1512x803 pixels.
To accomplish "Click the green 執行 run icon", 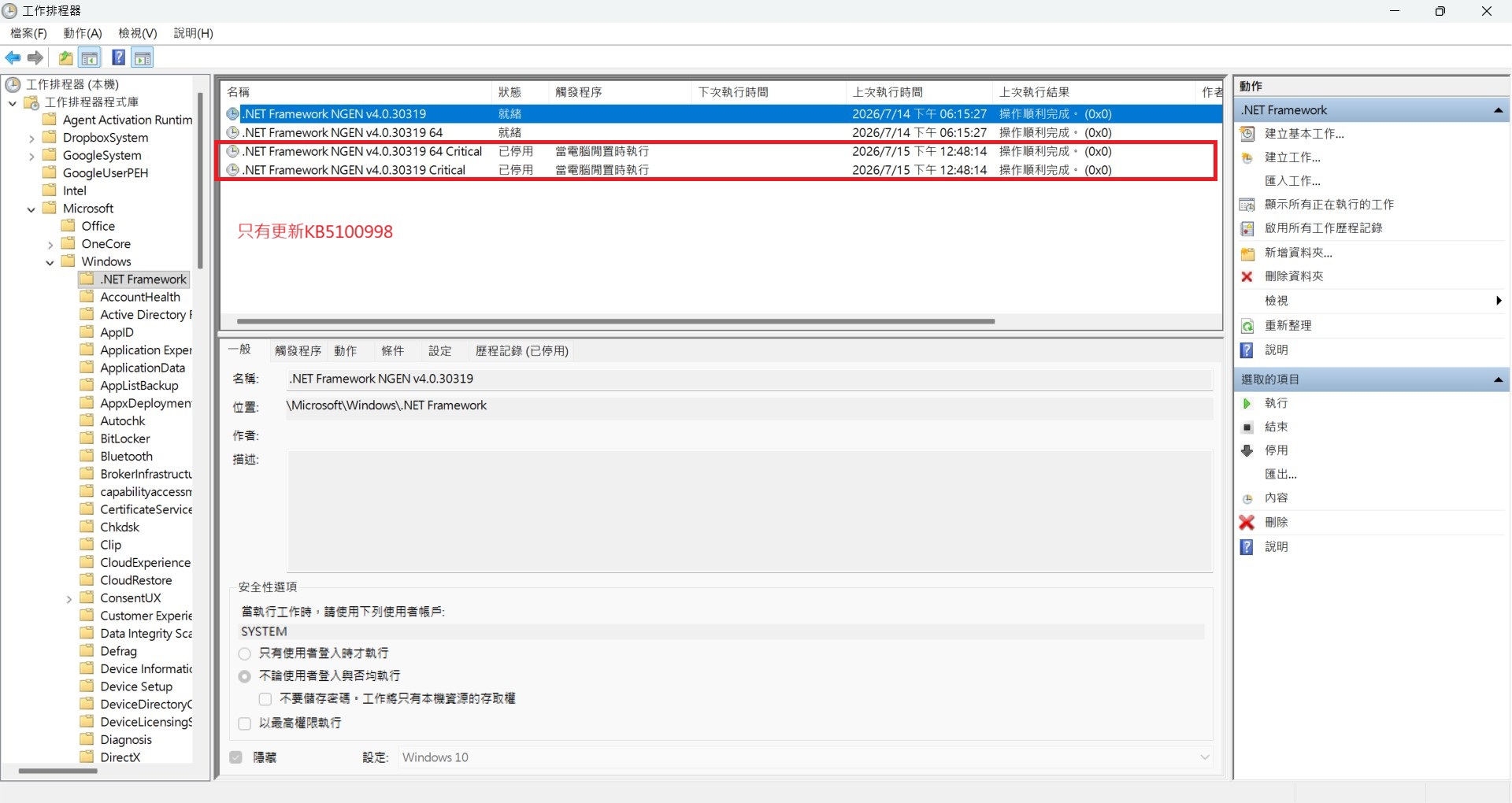I will 1247,403.
